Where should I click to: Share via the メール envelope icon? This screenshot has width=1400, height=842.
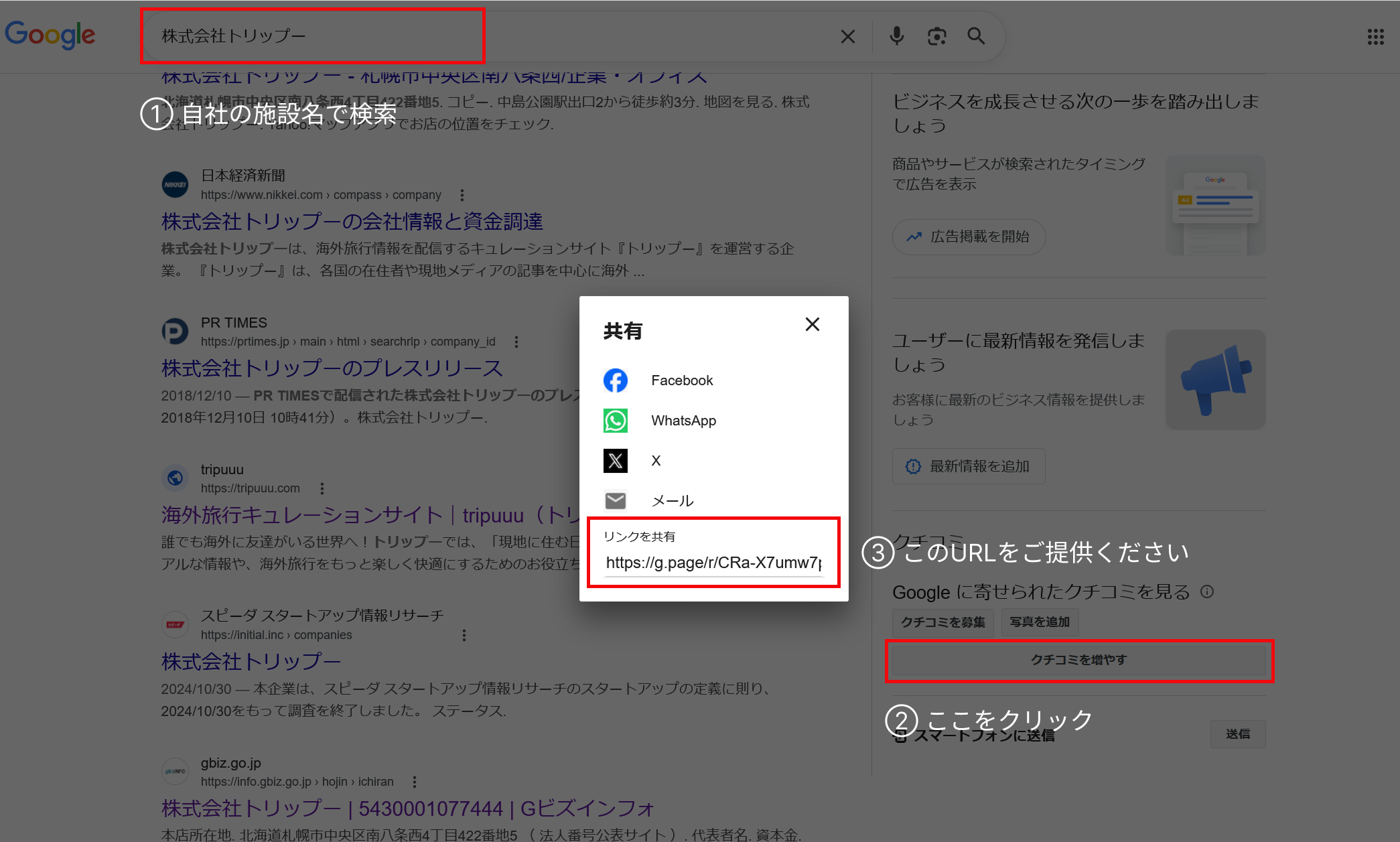(x=615, y=500)
